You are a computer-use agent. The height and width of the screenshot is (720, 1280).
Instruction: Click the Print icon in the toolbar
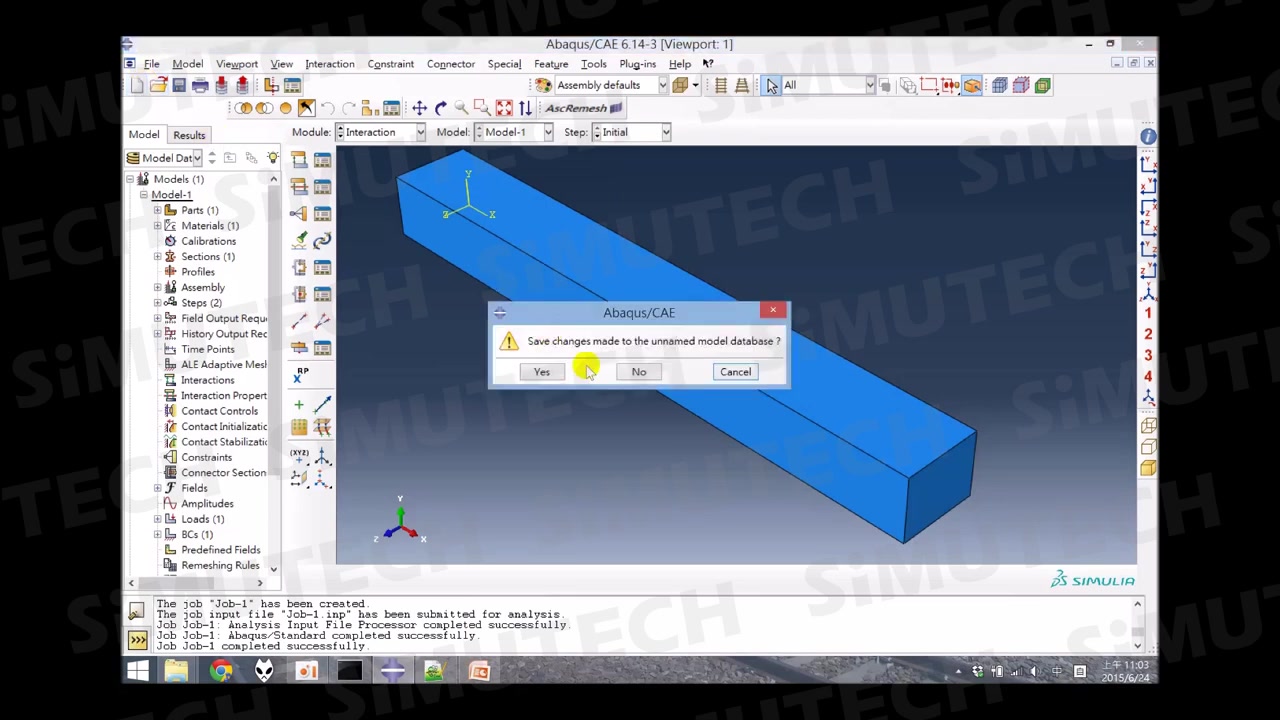pyautogui.click(x=200, y=86)
